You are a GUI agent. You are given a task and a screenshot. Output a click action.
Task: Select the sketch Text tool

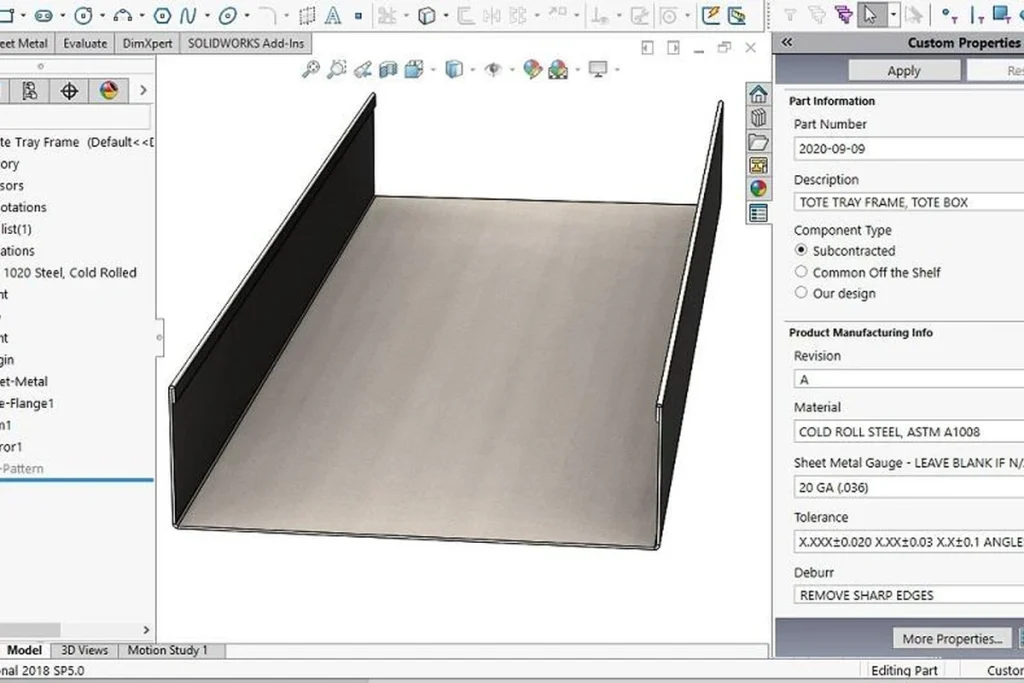tap(333, 15)
